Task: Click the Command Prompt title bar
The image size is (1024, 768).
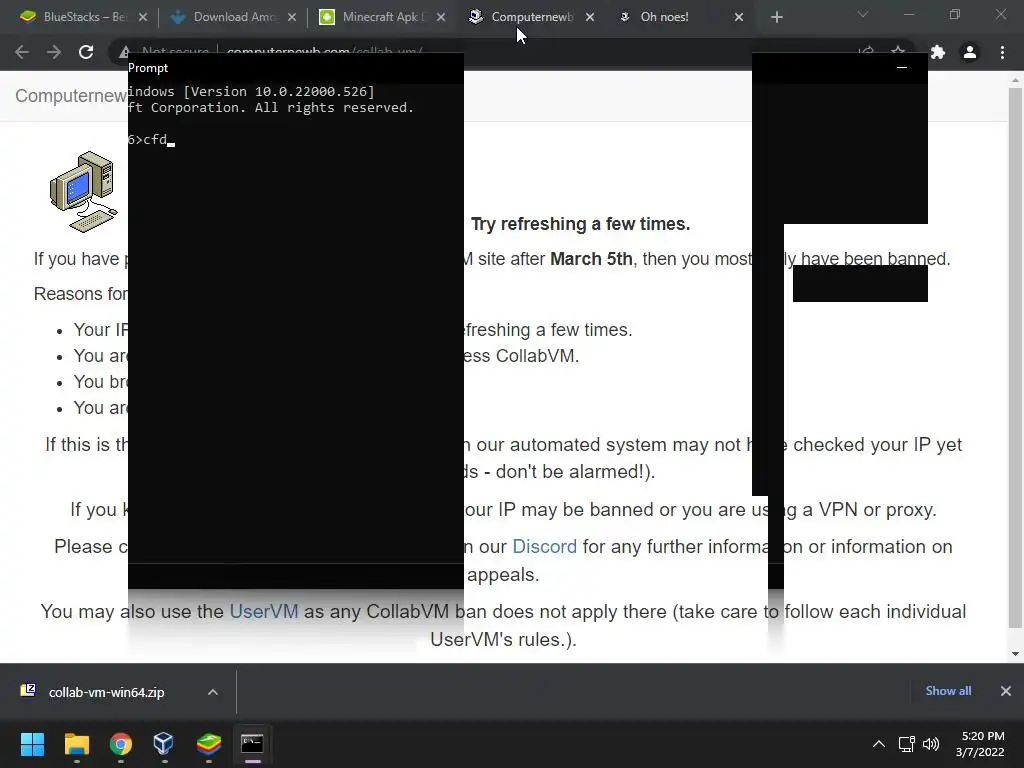Action: tap(296, 68)
